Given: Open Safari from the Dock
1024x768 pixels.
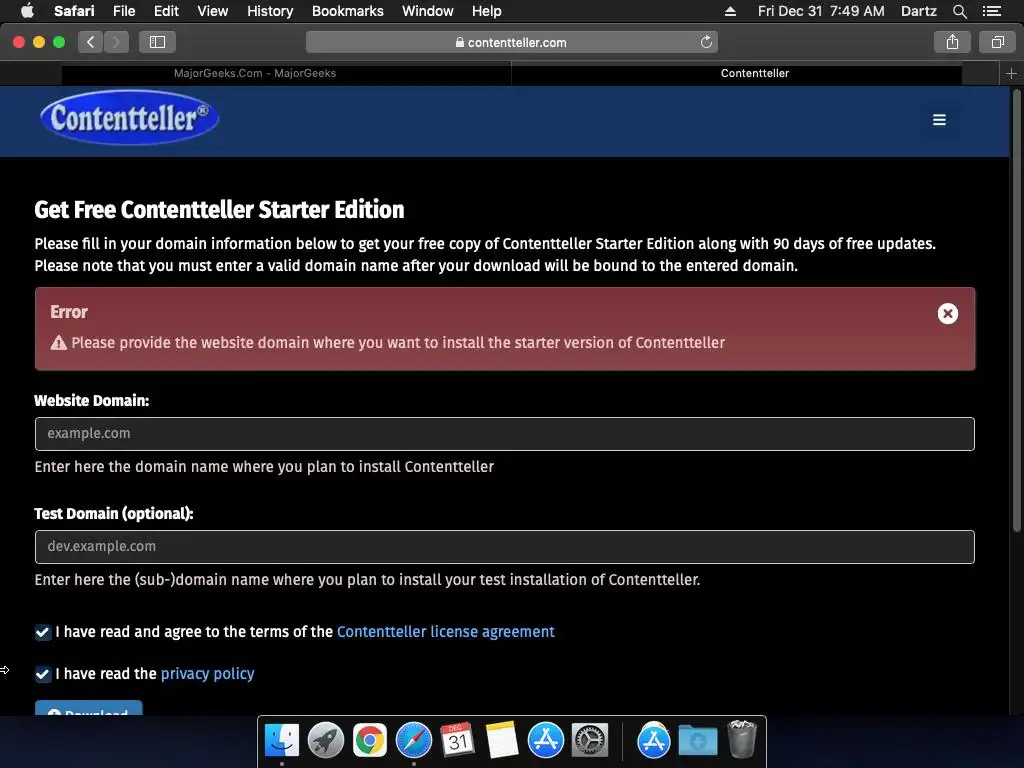Looking at the screenshot, I should [x=413, y=740].
